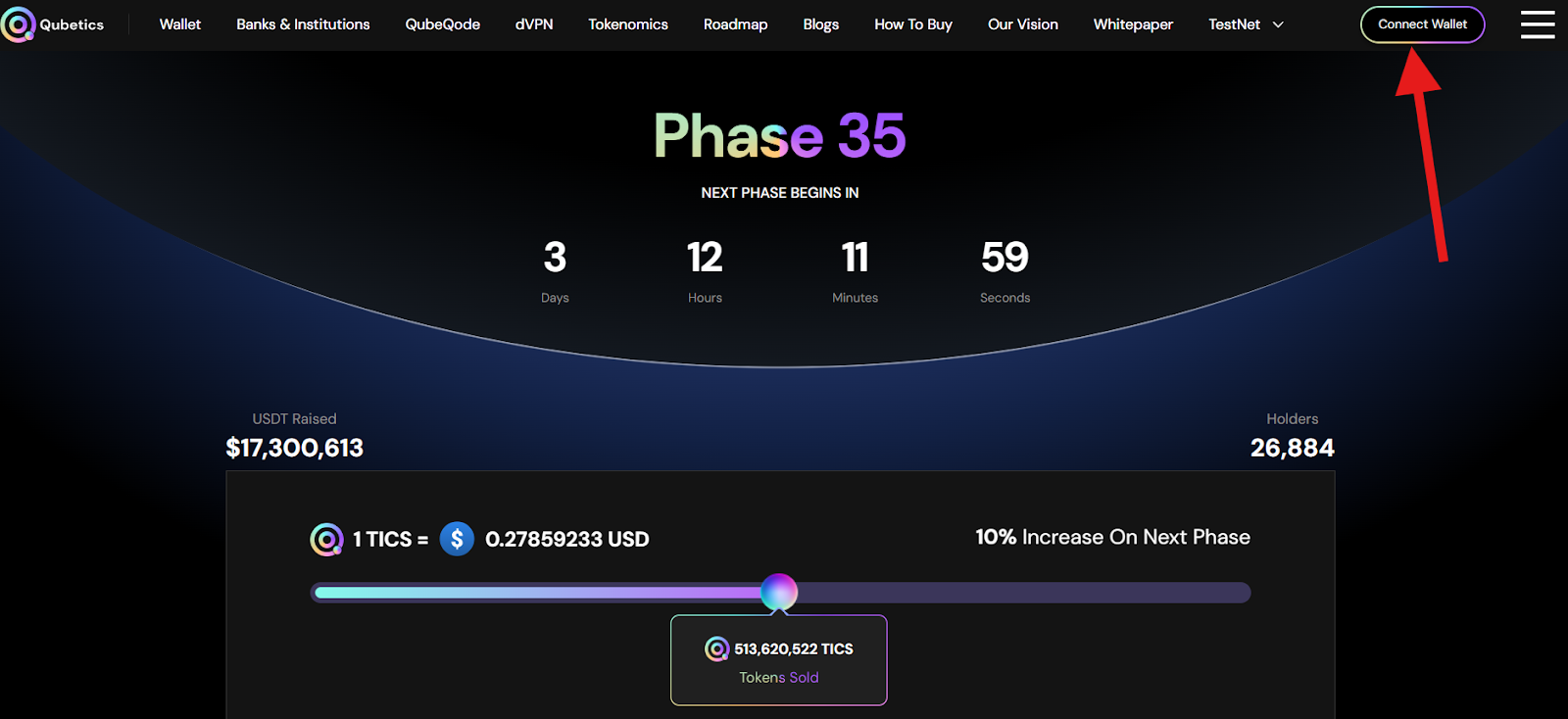The height and width of the screenshot is (719, 1568).
Task: Click the USDT Raised label
Action: pyautogui.click(x=294, y=418)
